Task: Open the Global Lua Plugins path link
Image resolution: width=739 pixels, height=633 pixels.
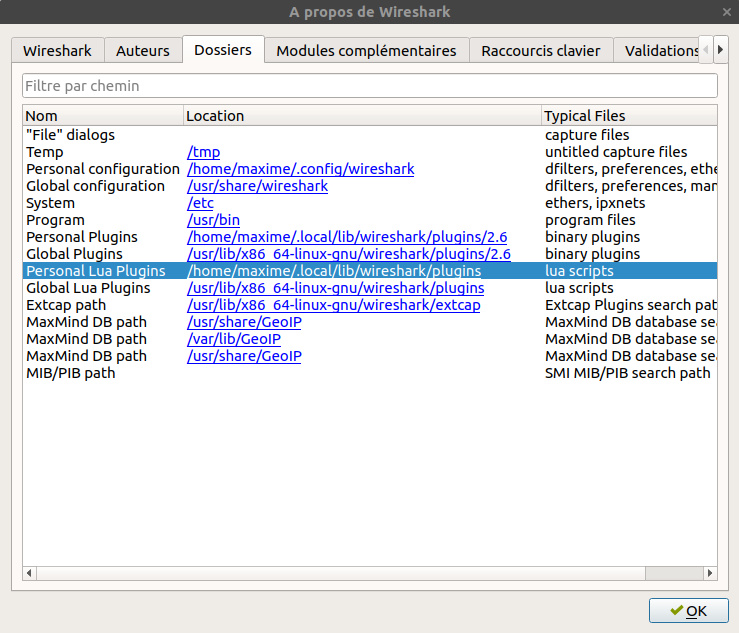Action: tap(336, 288)
